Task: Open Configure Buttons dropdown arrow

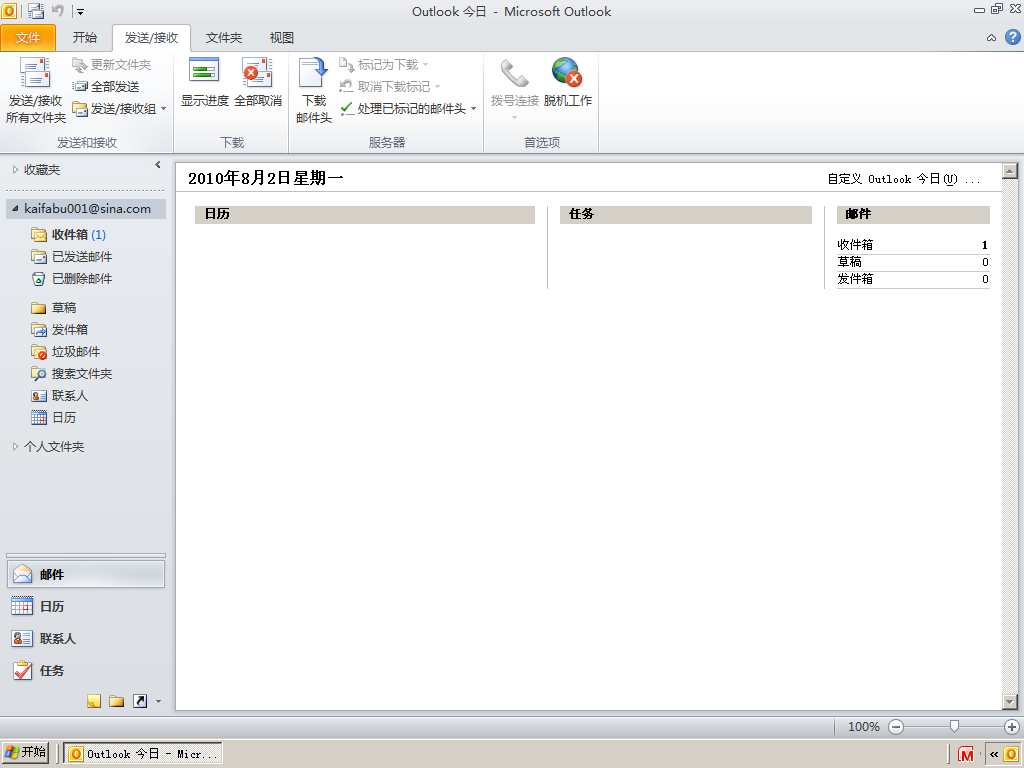Action: coord(159,702)
